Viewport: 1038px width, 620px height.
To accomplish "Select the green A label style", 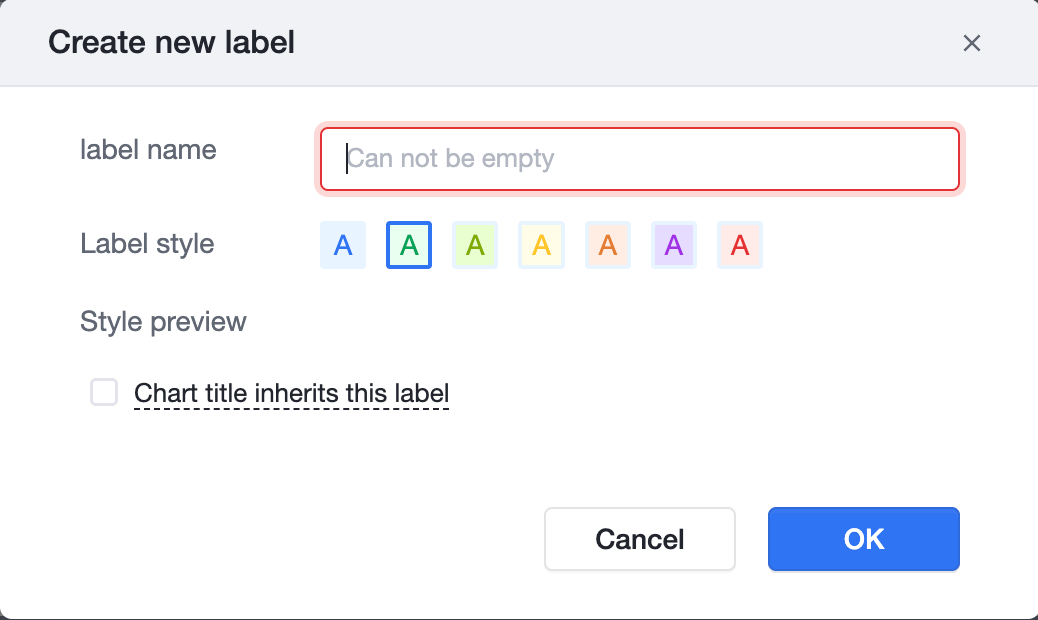I will pyautogui.click(x=409, y=245).
